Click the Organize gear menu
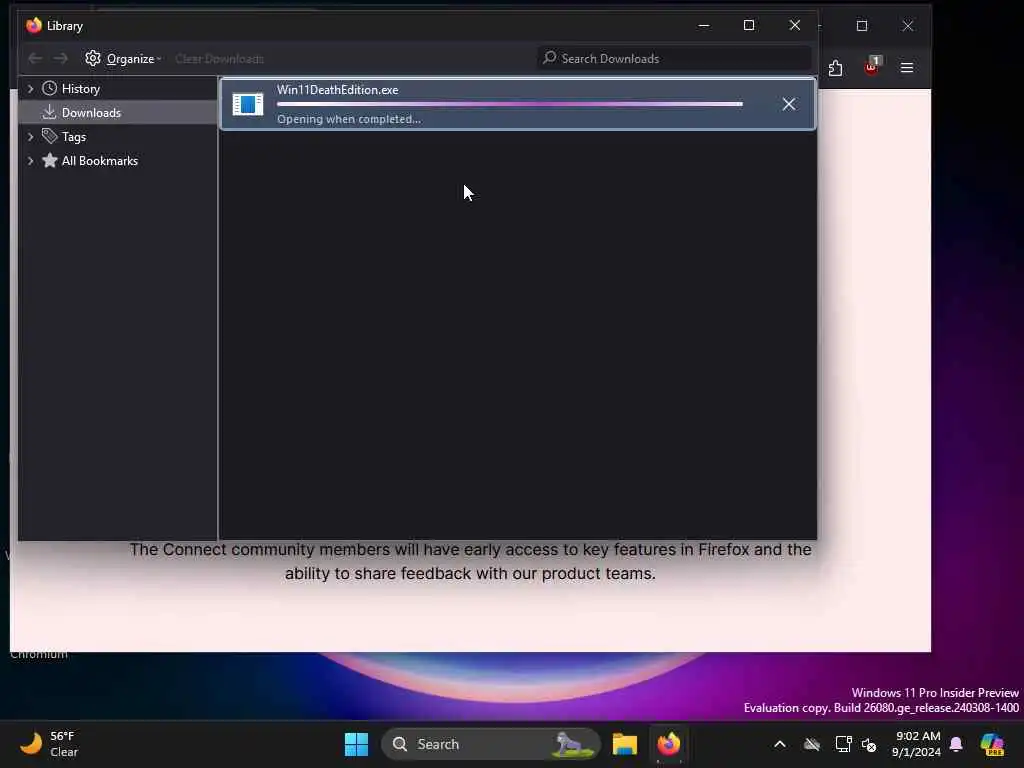Screen dimensions: 1024x768 click(x=123, y=59)
